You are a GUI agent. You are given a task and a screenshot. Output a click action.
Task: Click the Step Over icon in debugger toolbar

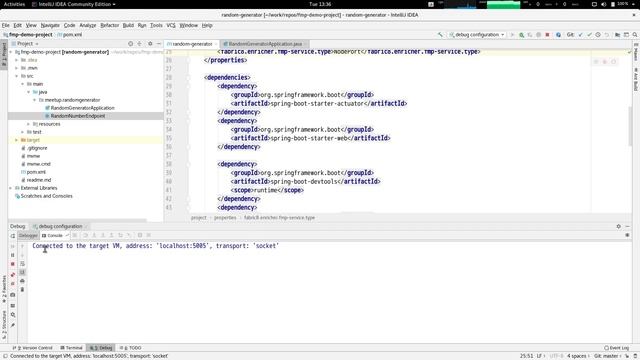tap(85, 236)
